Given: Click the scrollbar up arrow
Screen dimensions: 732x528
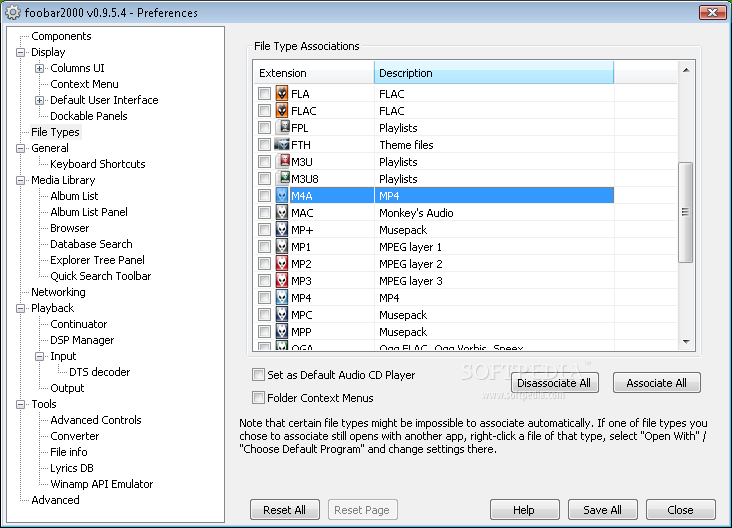Looking at the screenshot, I should [686, 70].
